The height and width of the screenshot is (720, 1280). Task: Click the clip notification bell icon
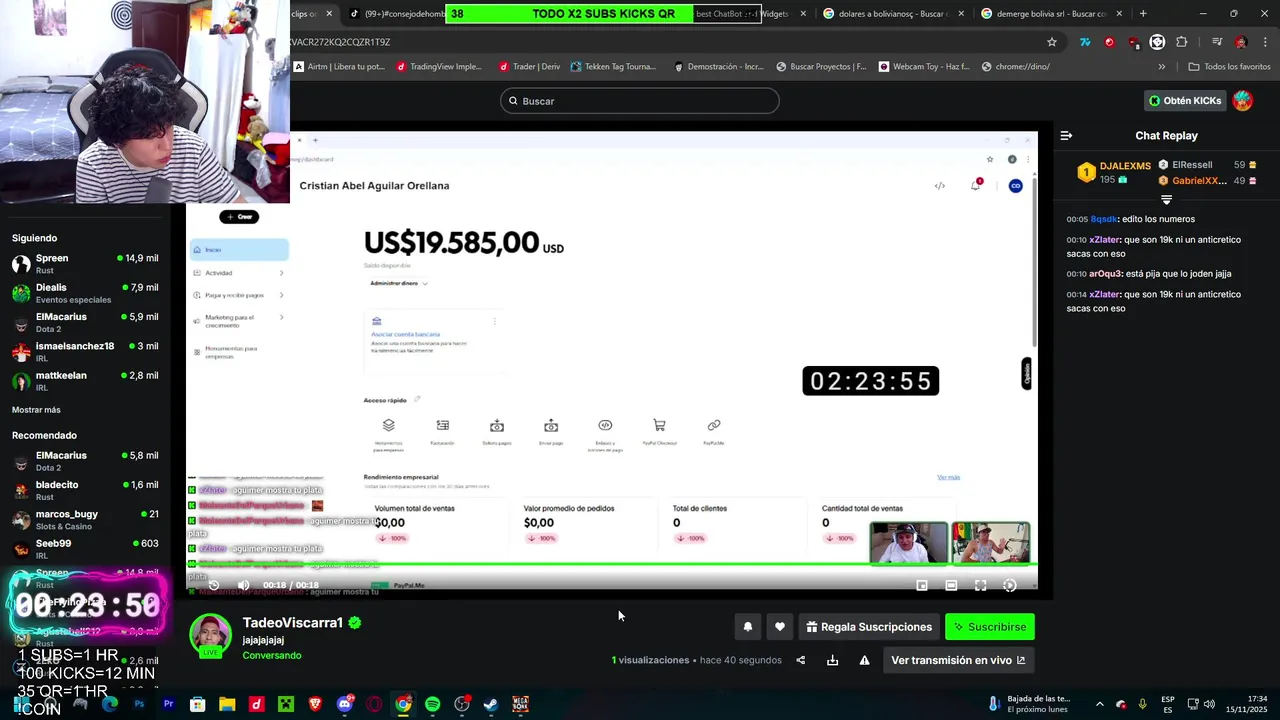coord(747,627)
